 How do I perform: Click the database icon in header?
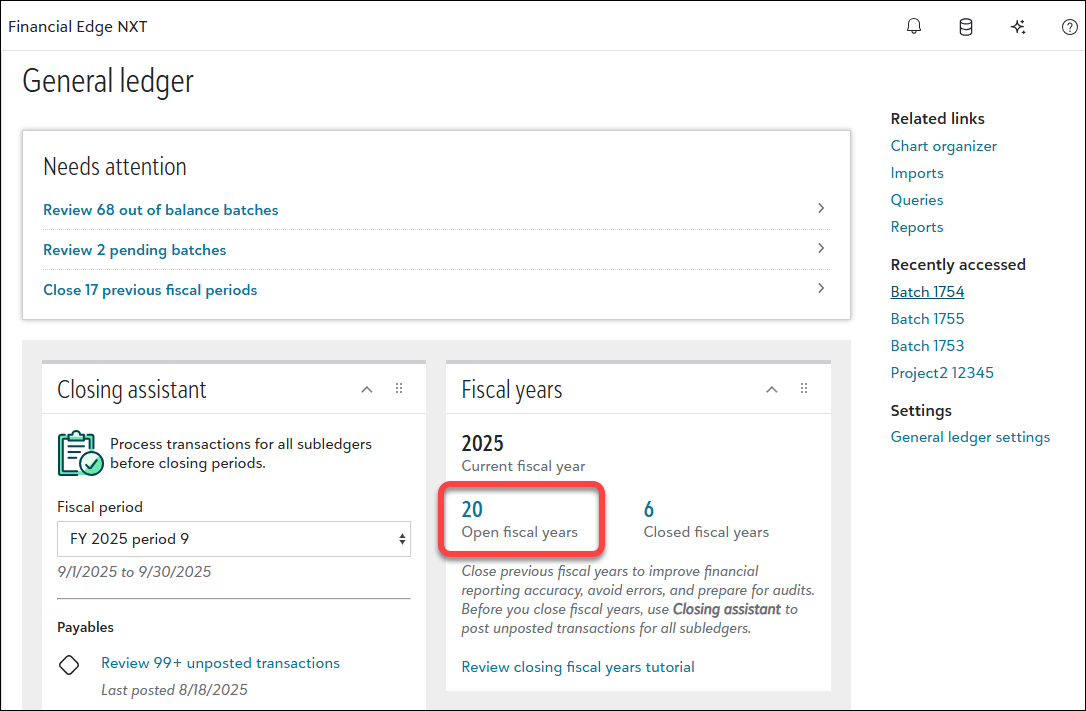[966, 27]
